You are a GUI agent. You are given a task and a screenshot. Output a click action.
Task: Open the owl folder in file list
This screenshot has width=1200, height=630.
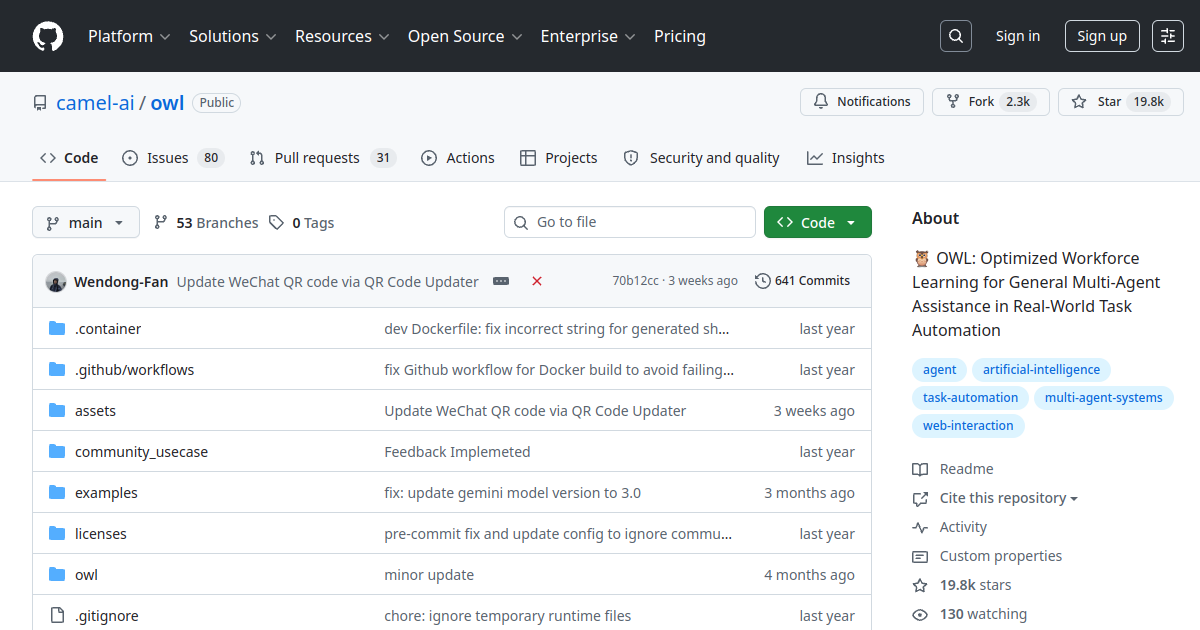86,575
